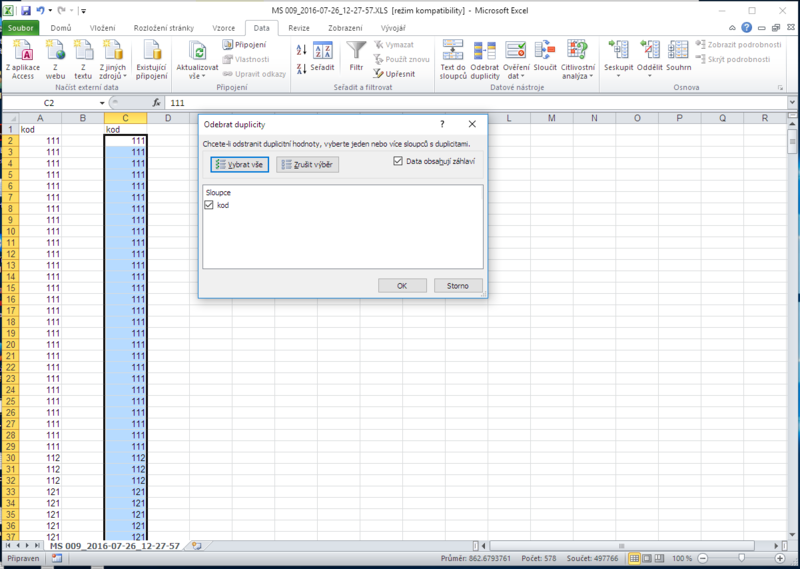Viewport: 800px width, 569px height.
Task: Switch to the Vložení tab
Action: 103,28
